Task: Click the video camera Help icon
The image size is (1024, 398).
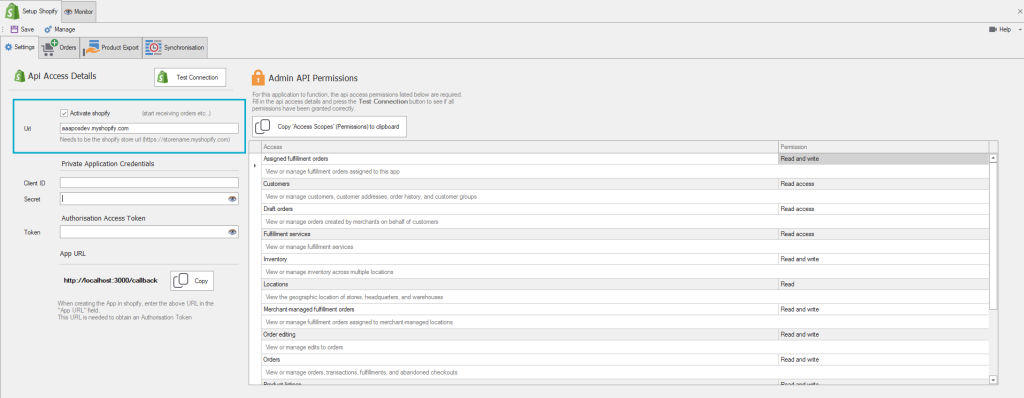Action: pos(993,29)
